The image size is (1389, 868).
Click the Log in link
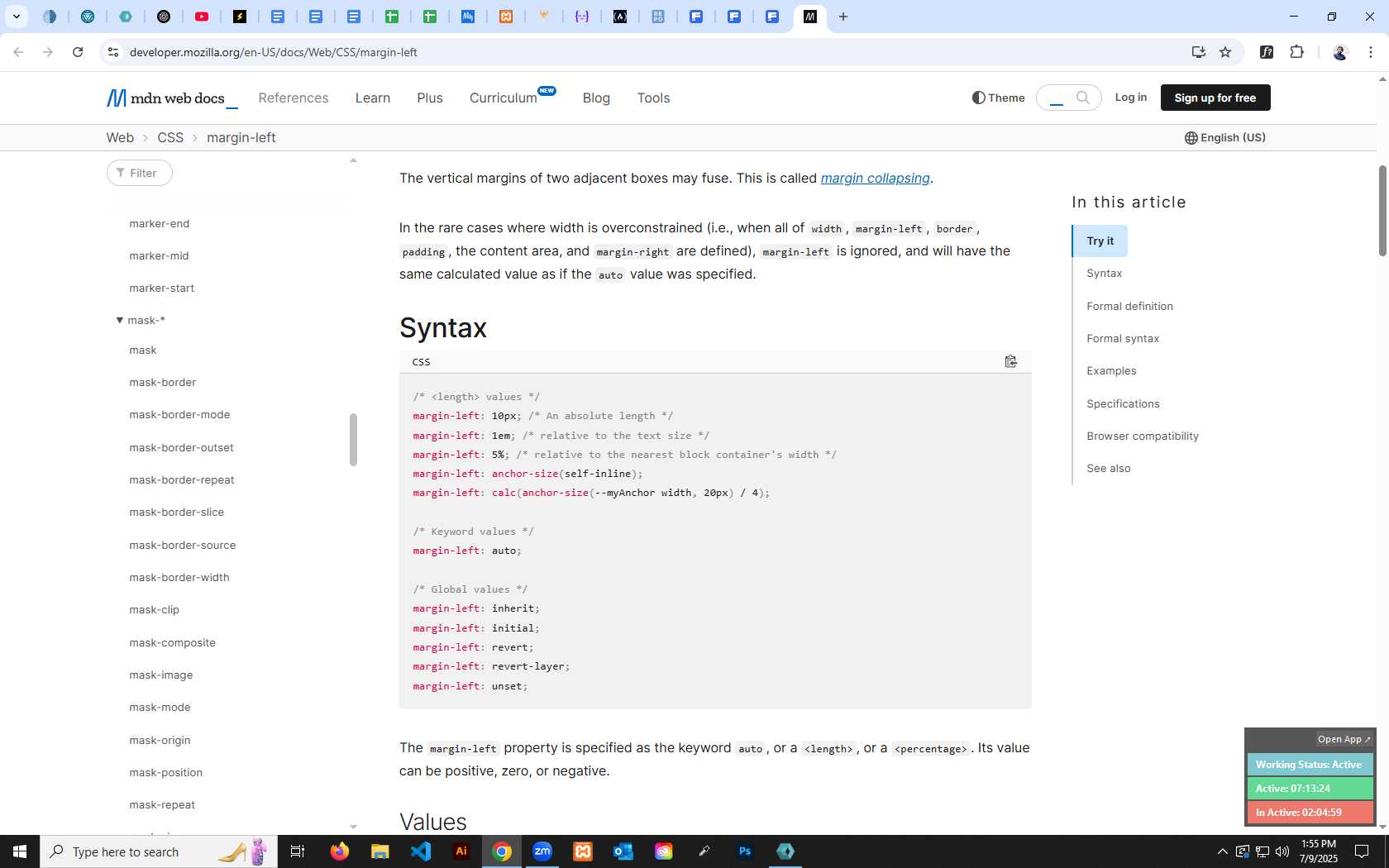(1131, 97)
